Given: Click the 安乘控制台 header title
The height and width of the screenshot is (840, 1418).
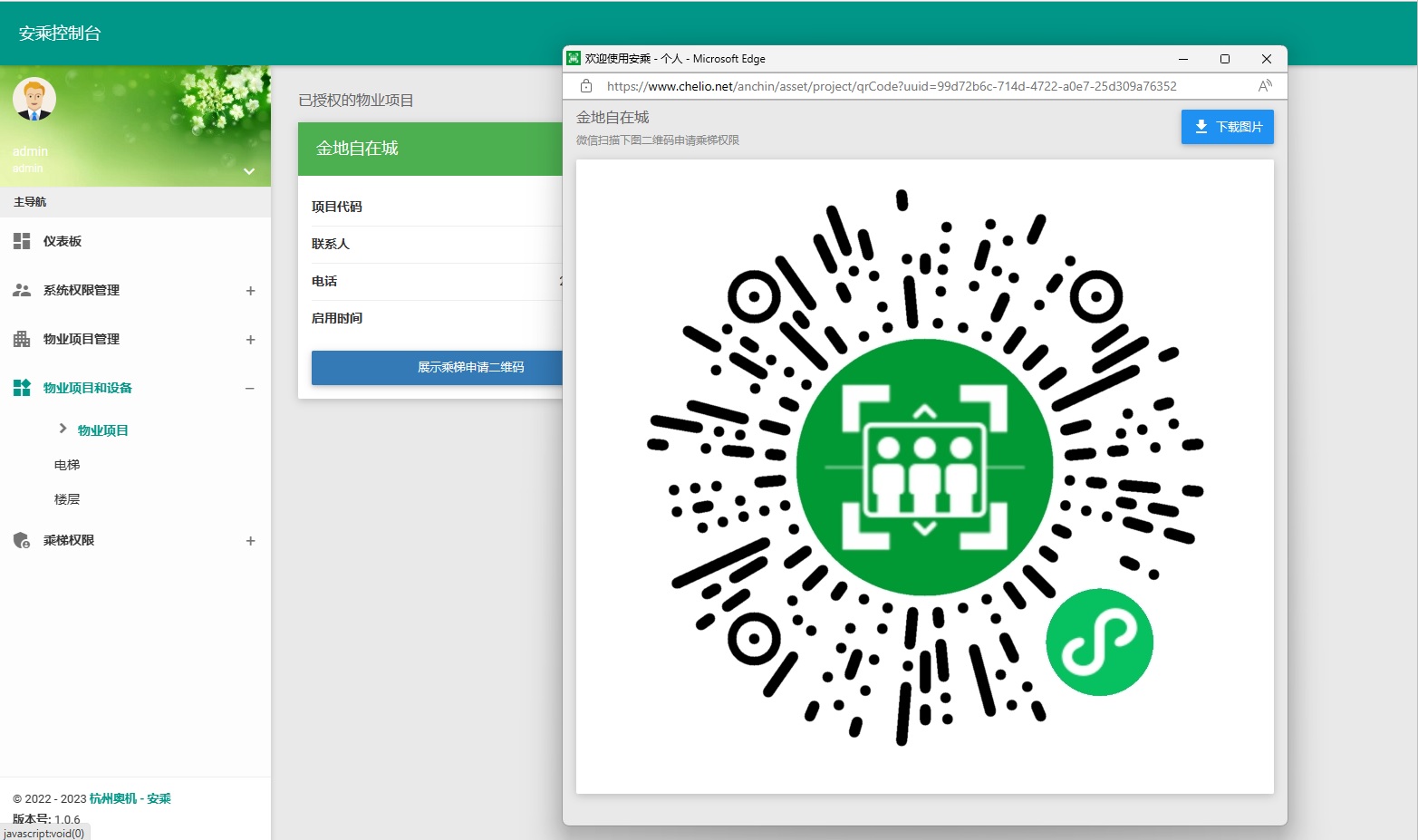Looking at the screenshot, I should click(x=60, y=34).
